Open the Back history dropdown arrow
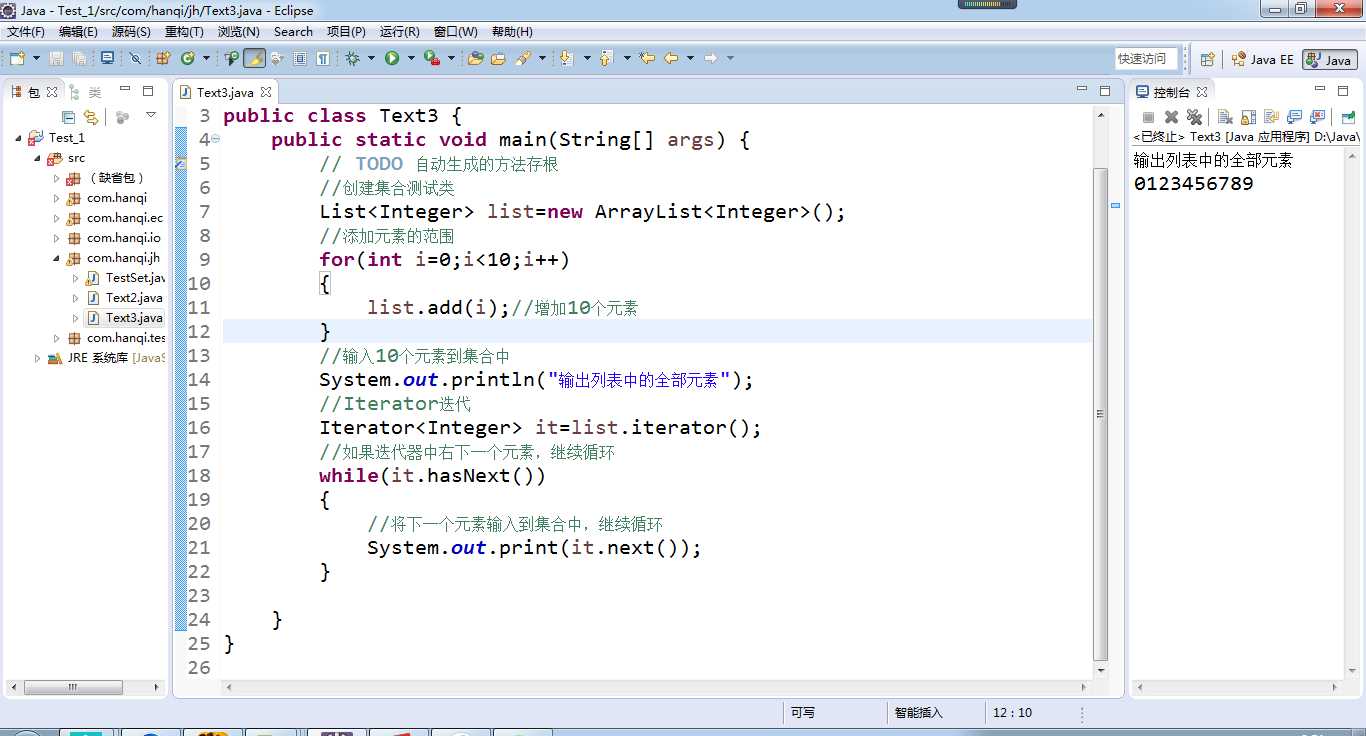This screenshot has height=736, width=1366. (690, 59)
